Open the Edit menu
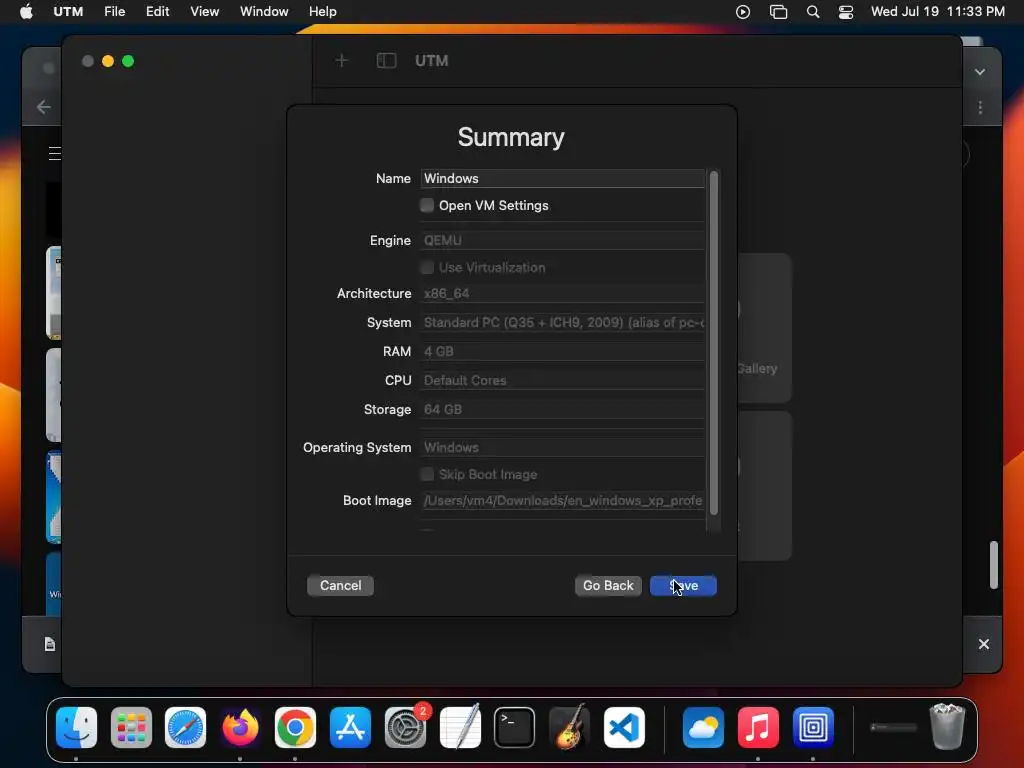The image size is (1024, 768). [x=157, y=11]
